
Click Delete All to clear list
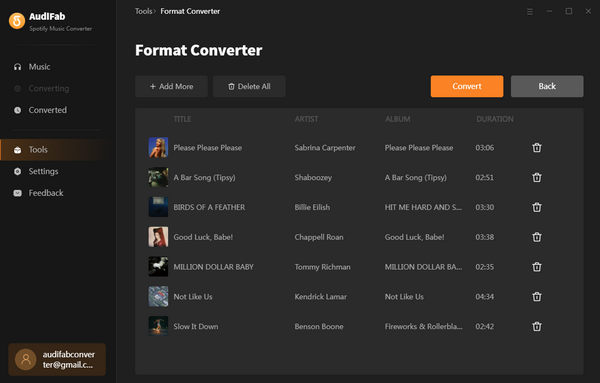tap(249, 86)
